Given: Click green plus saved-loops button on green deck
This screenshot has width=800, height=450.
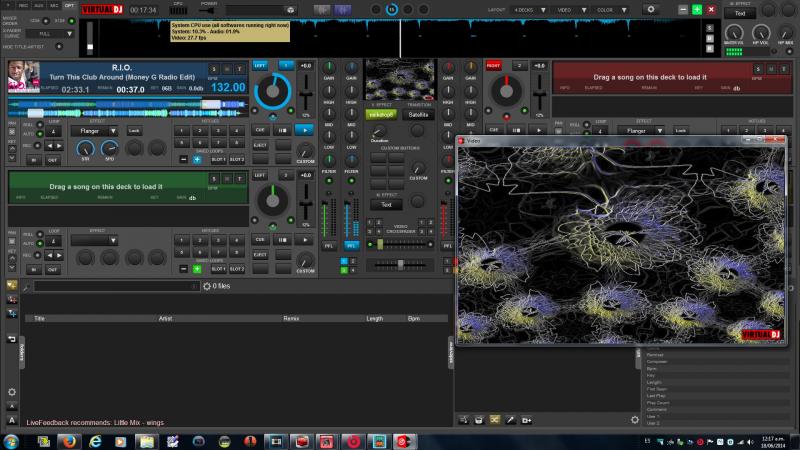Looking at the screenshot, I should [197, 269].
